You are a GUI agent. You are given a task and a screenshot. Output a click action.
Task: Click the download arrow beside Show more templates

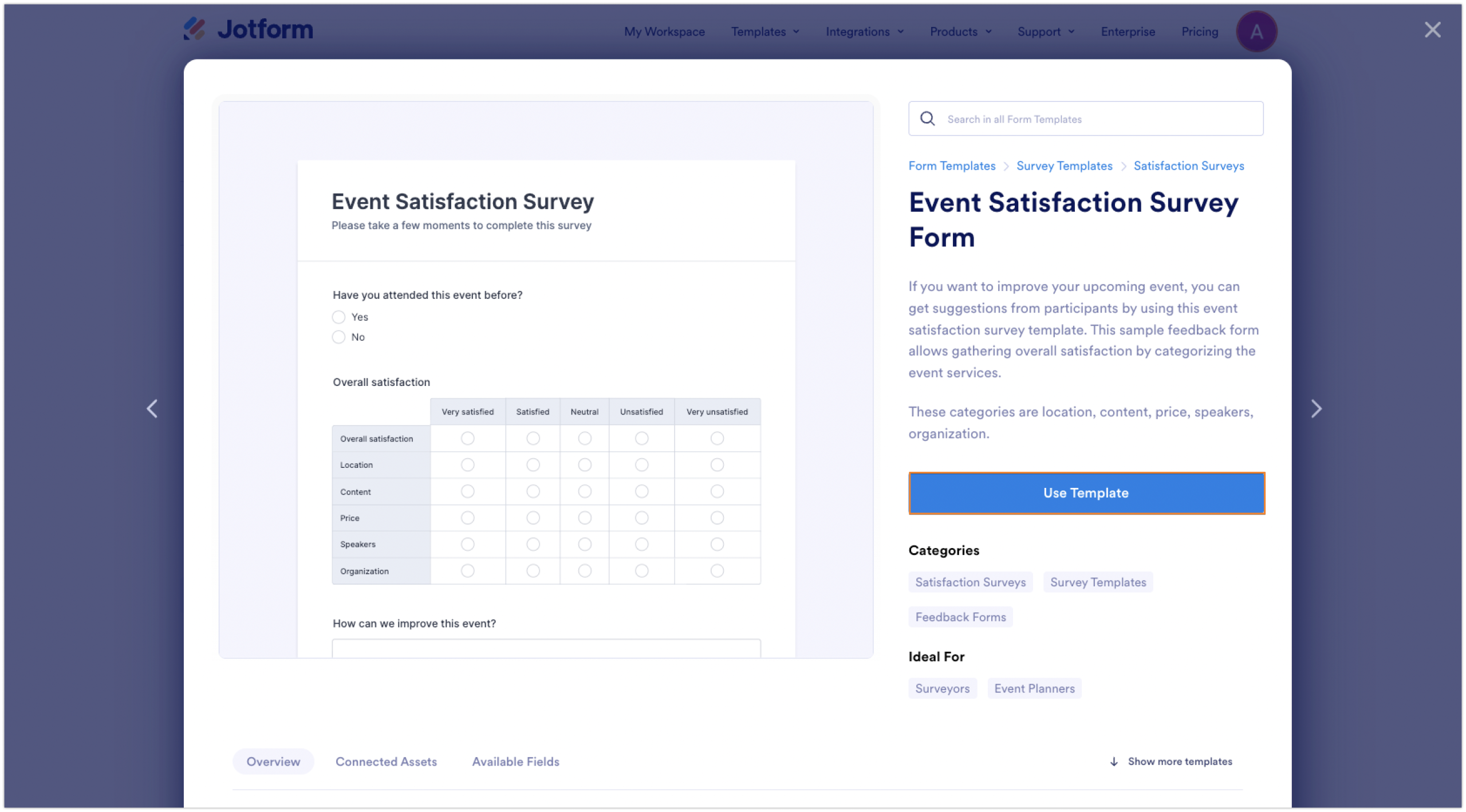(1113, 762)
